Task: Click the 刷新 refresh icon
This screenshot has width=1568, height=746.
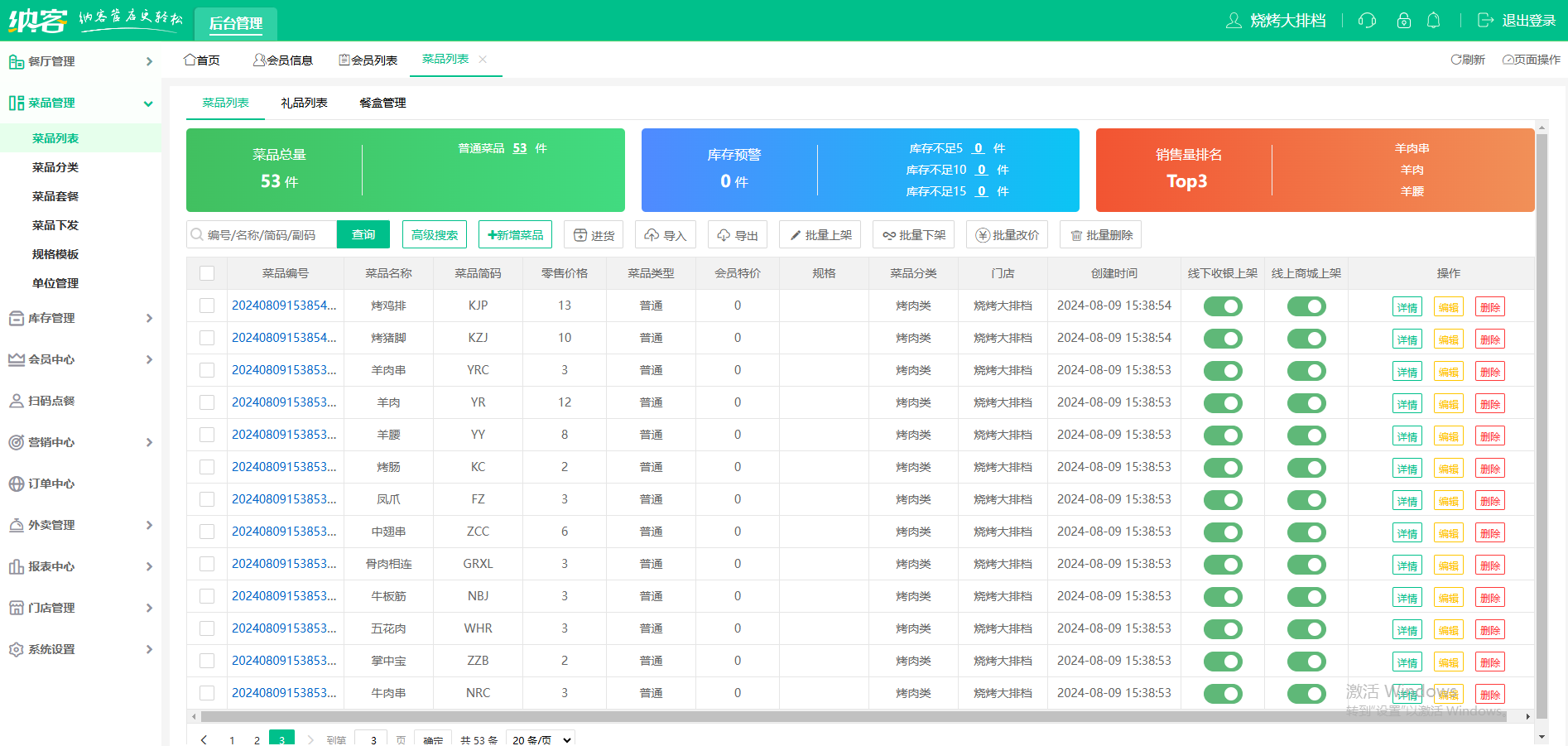Action: (1455, 60)
